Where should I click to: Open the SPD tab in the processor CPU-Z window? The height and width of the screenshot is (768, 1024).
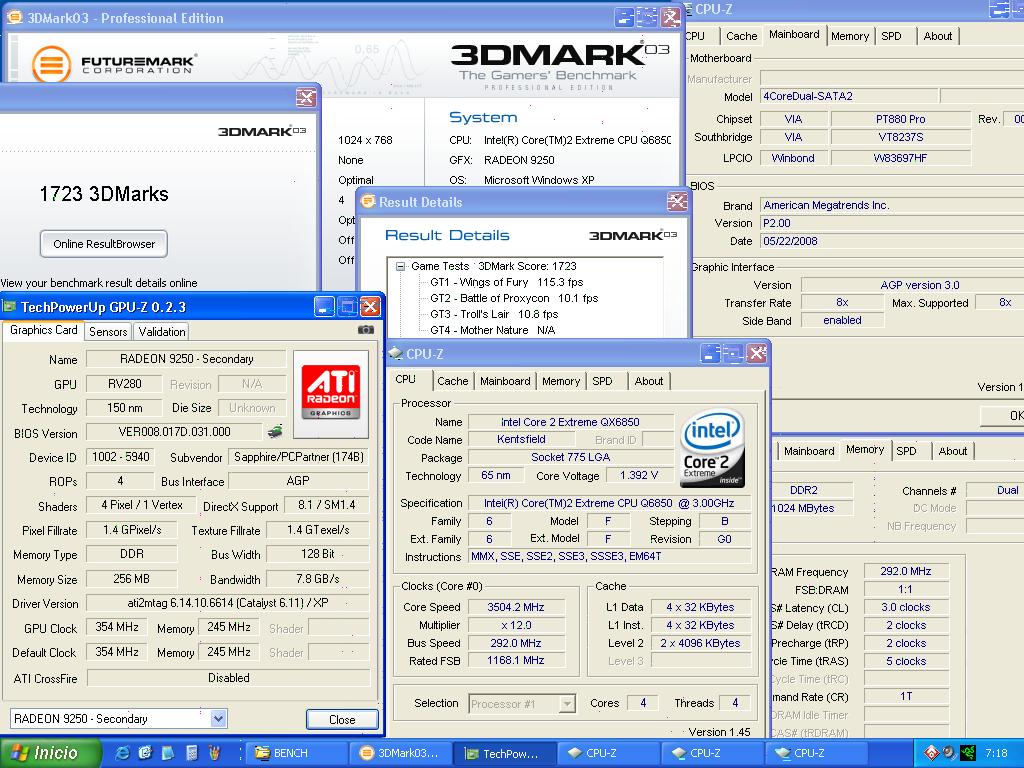(602, 381)
